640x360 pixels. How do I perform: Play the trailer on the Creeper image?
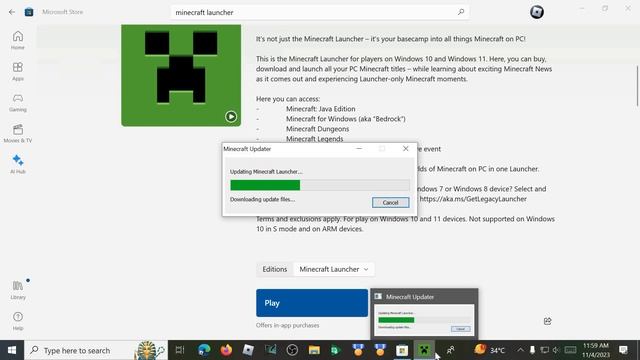[231, 117]
